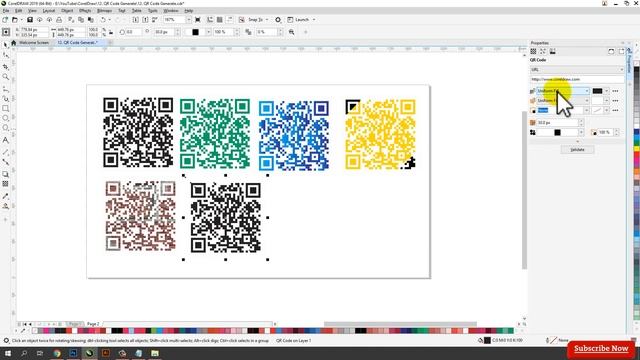Screen dimensions: 640x360
Task: Open the Window menu
Action: (x=171, y=11)
